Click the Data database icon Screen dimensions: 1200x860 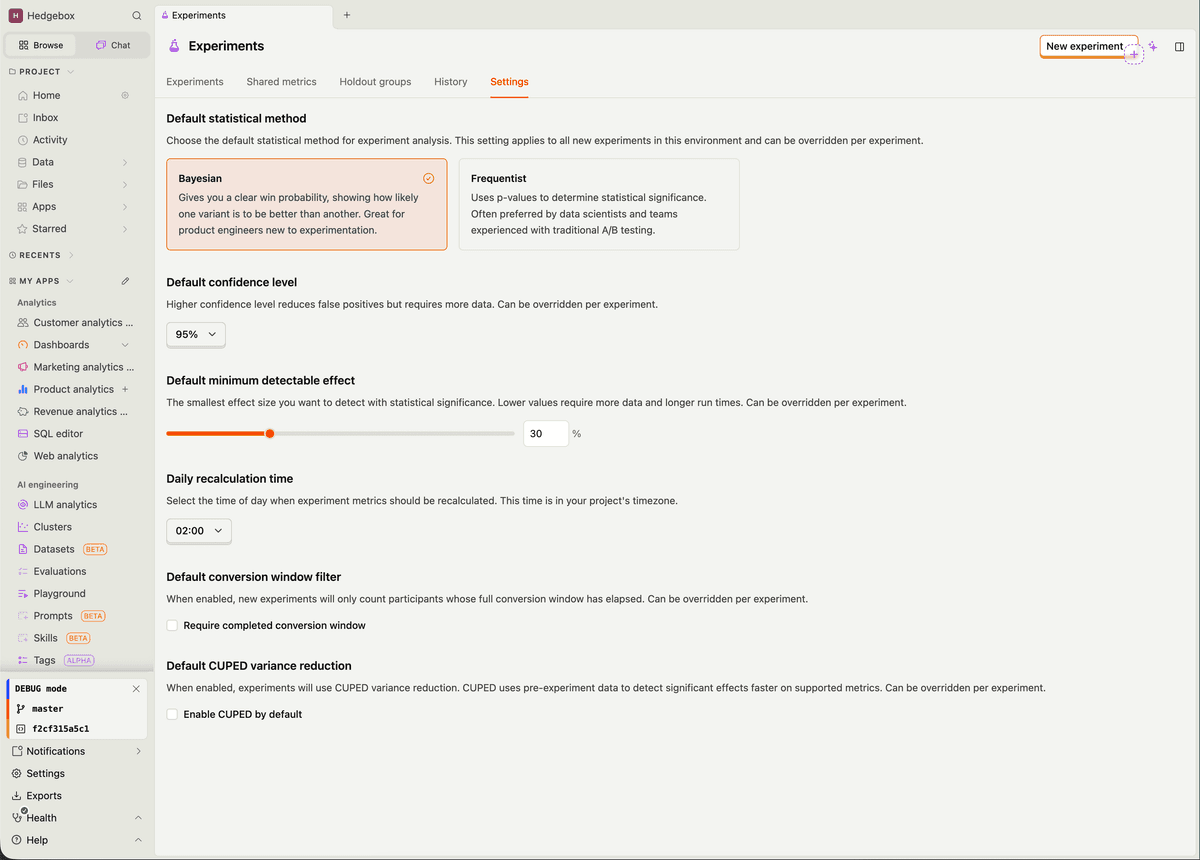click(x=23, y=162)
